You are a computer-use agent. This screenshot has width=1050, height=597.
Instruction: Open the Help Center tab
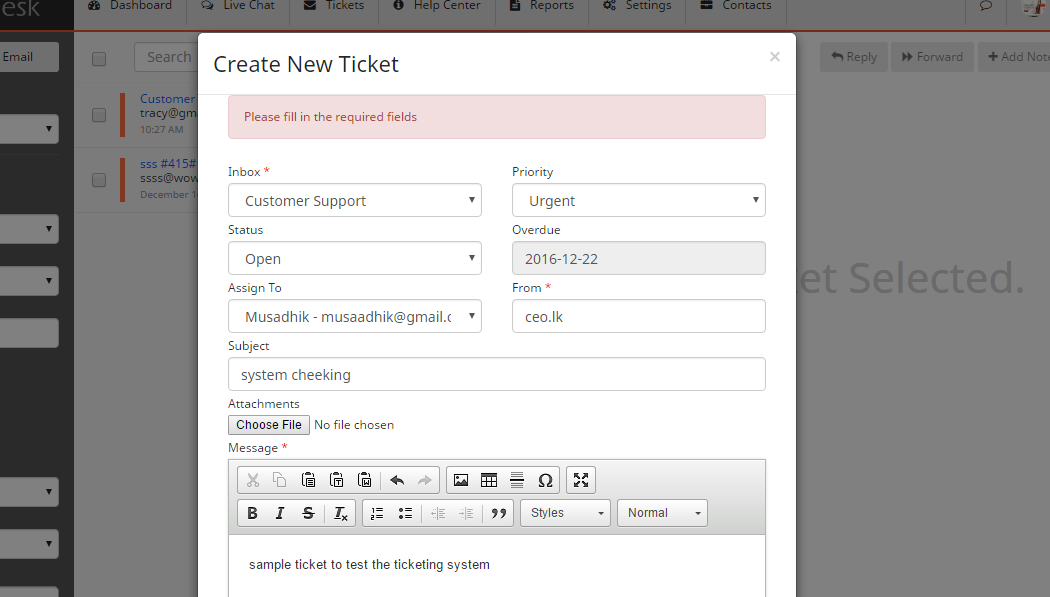(x=437, y=6)
